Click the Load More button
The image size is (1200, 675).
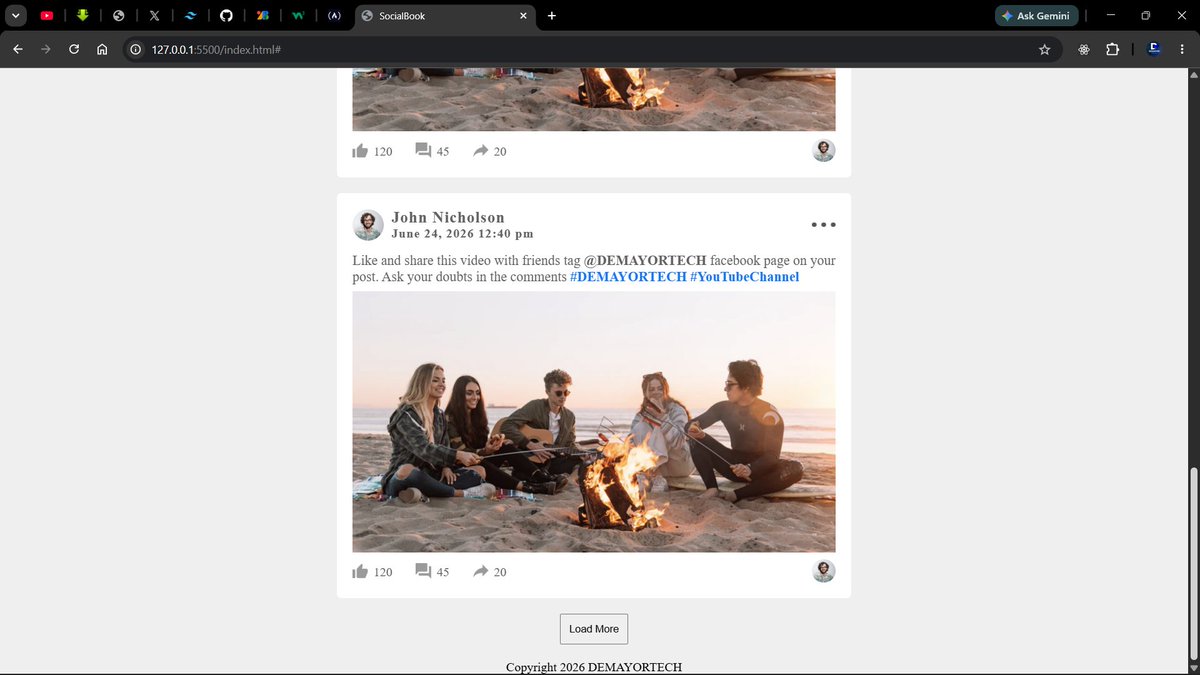594,629
